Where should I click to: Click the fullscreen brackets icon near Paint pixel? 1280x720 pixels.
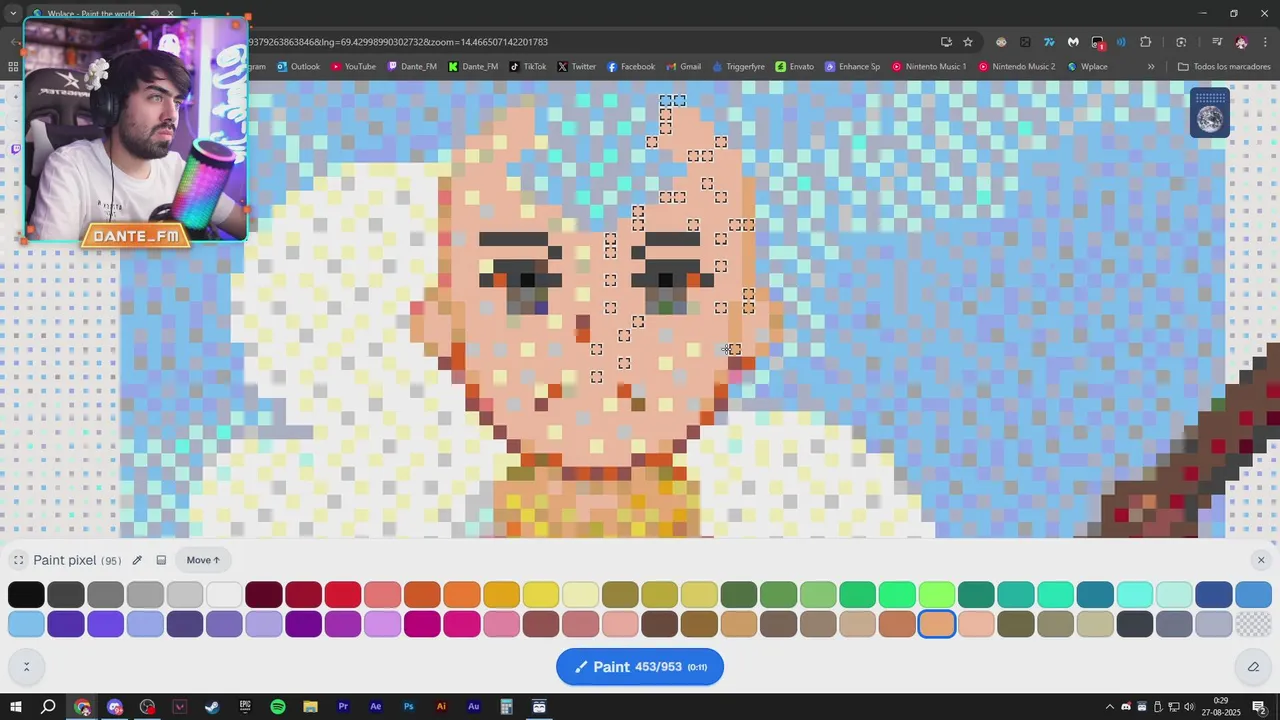tap(18, 560)
